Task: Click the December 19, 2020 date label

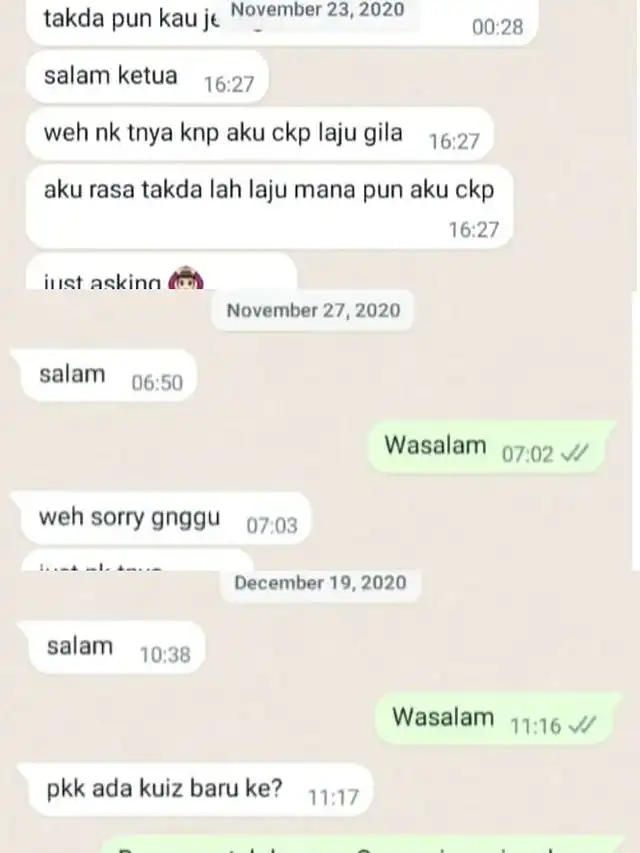Action: [320, 583]
